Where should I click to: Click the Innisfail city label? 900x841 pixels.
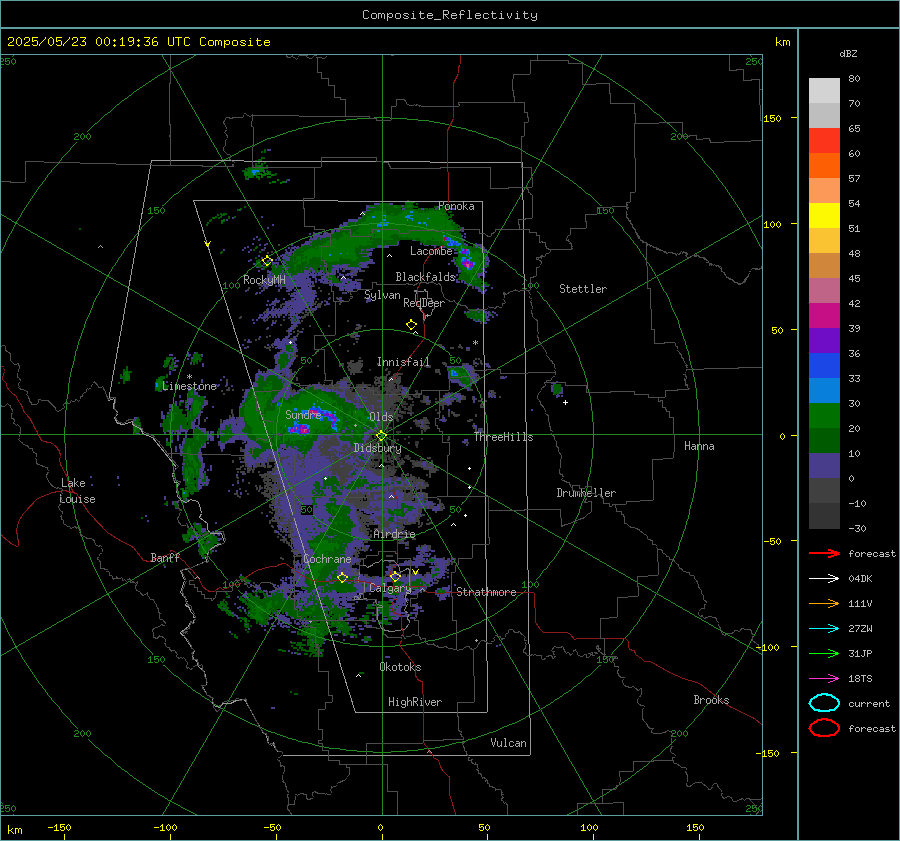pyautogui.click(x=404, y=362)
